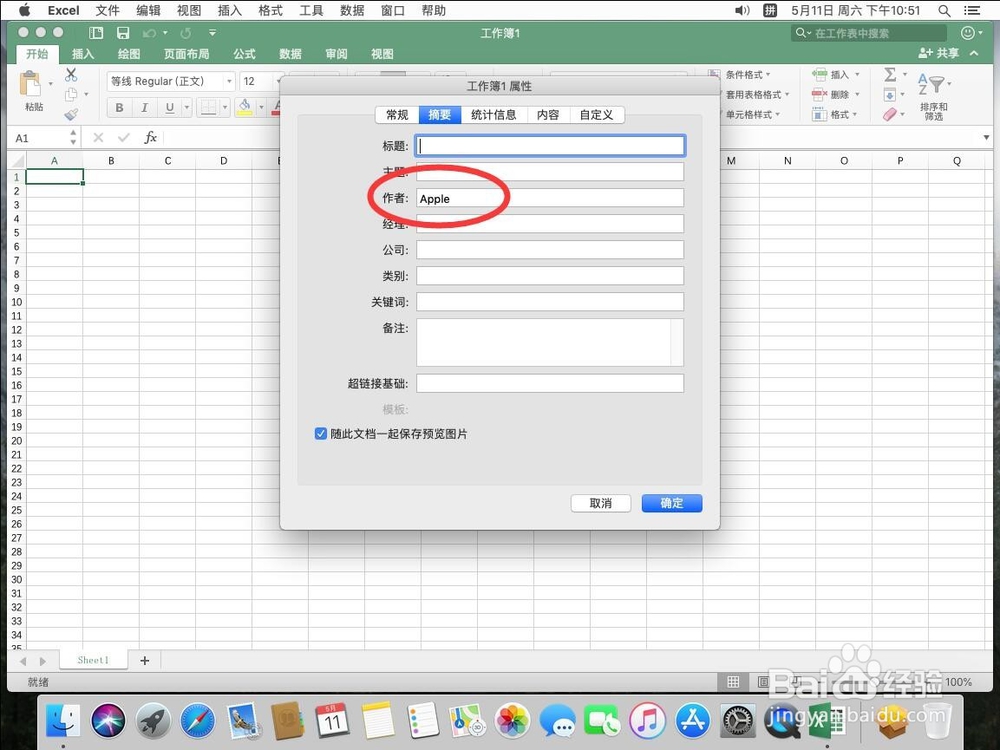Open Sort and Filter tool
Image resolution: width=1000 pixels, height=750 pixels.
click(x=934, y=96)
